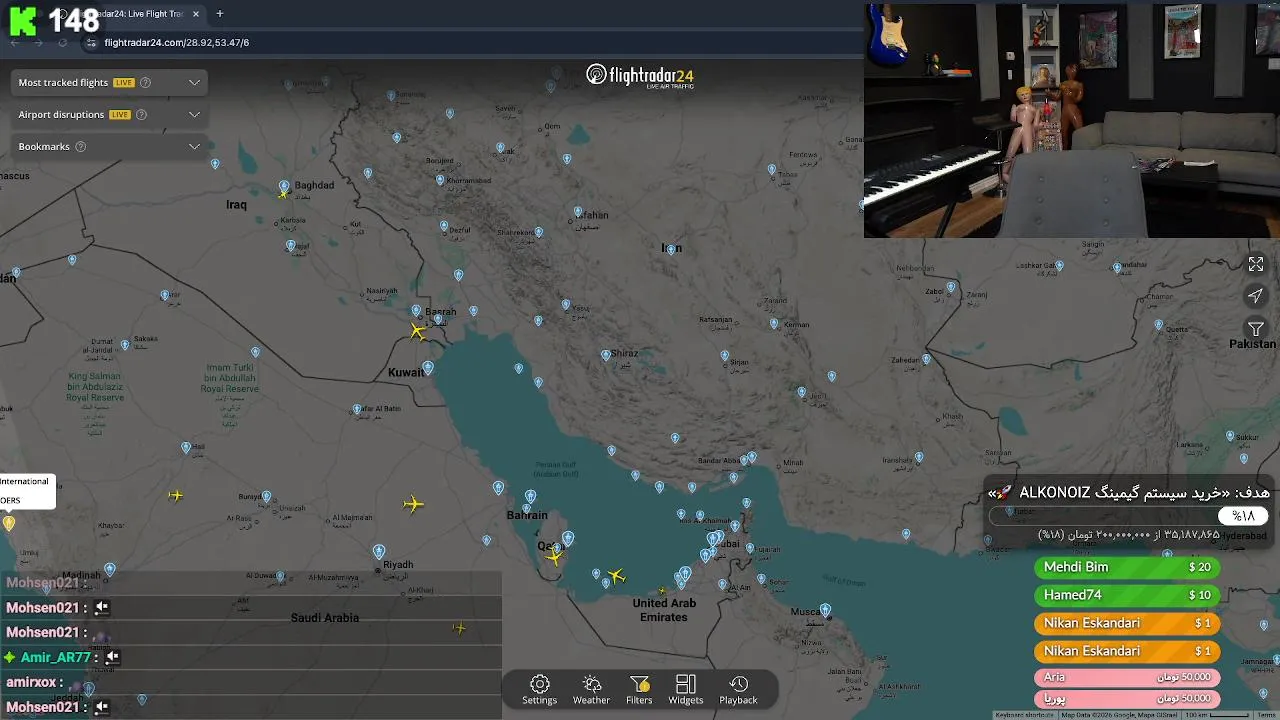1280x720 pixels.
Task: Open the Widgets panel
Action: [686, 690]
